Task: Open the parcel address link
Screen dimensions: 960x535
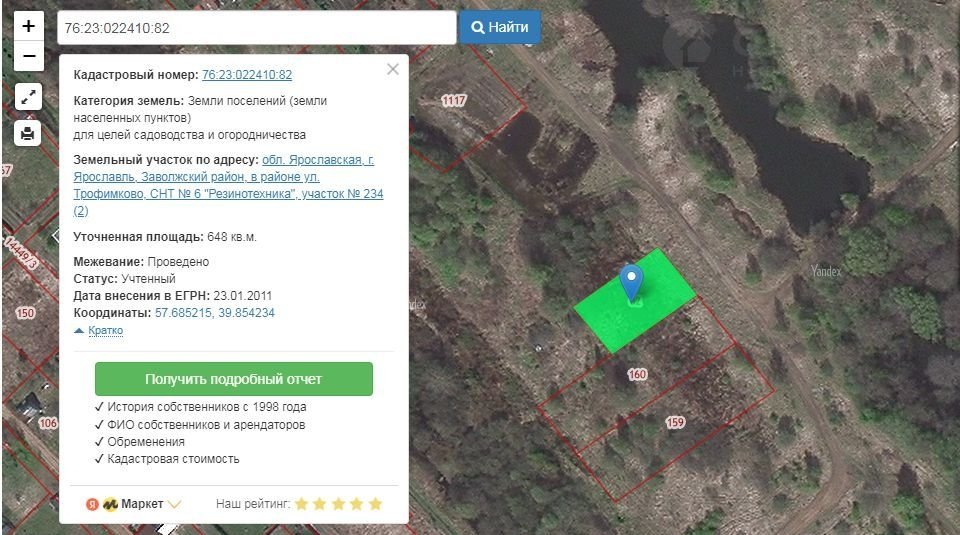Action: 228,185
